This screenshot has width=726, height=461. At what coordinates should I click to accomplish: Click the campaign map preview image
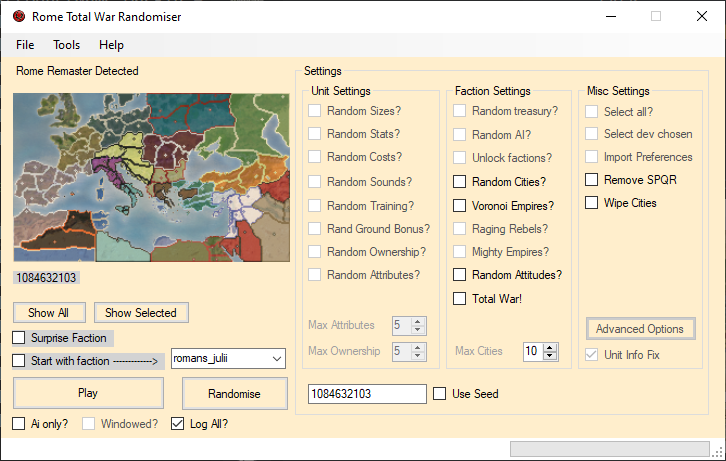[151, 177]
